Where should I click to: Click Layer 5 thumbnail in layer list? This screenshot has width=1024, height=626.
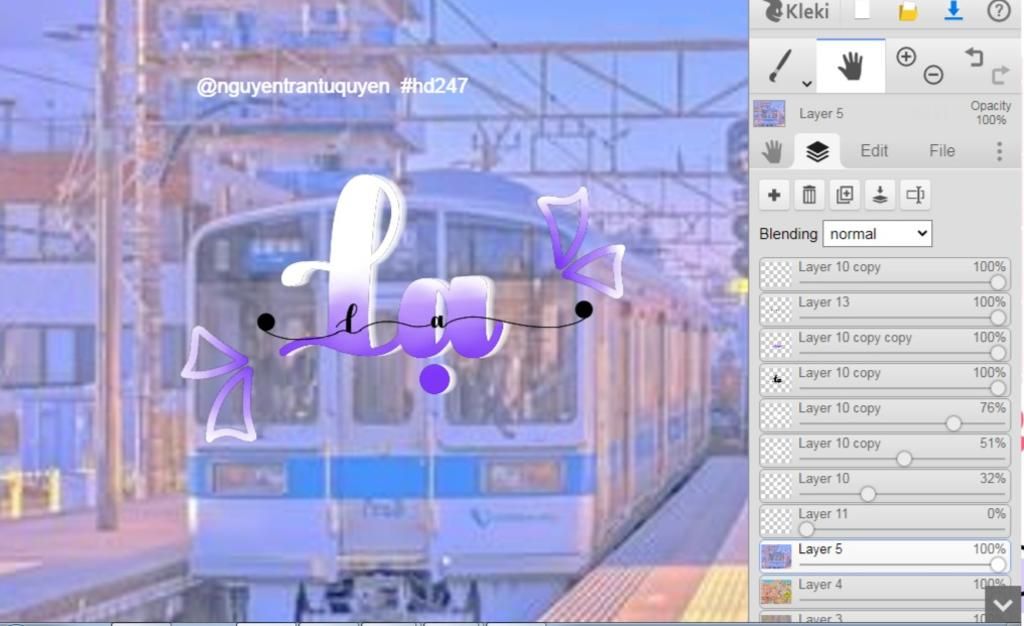click(x=776, y=556)
